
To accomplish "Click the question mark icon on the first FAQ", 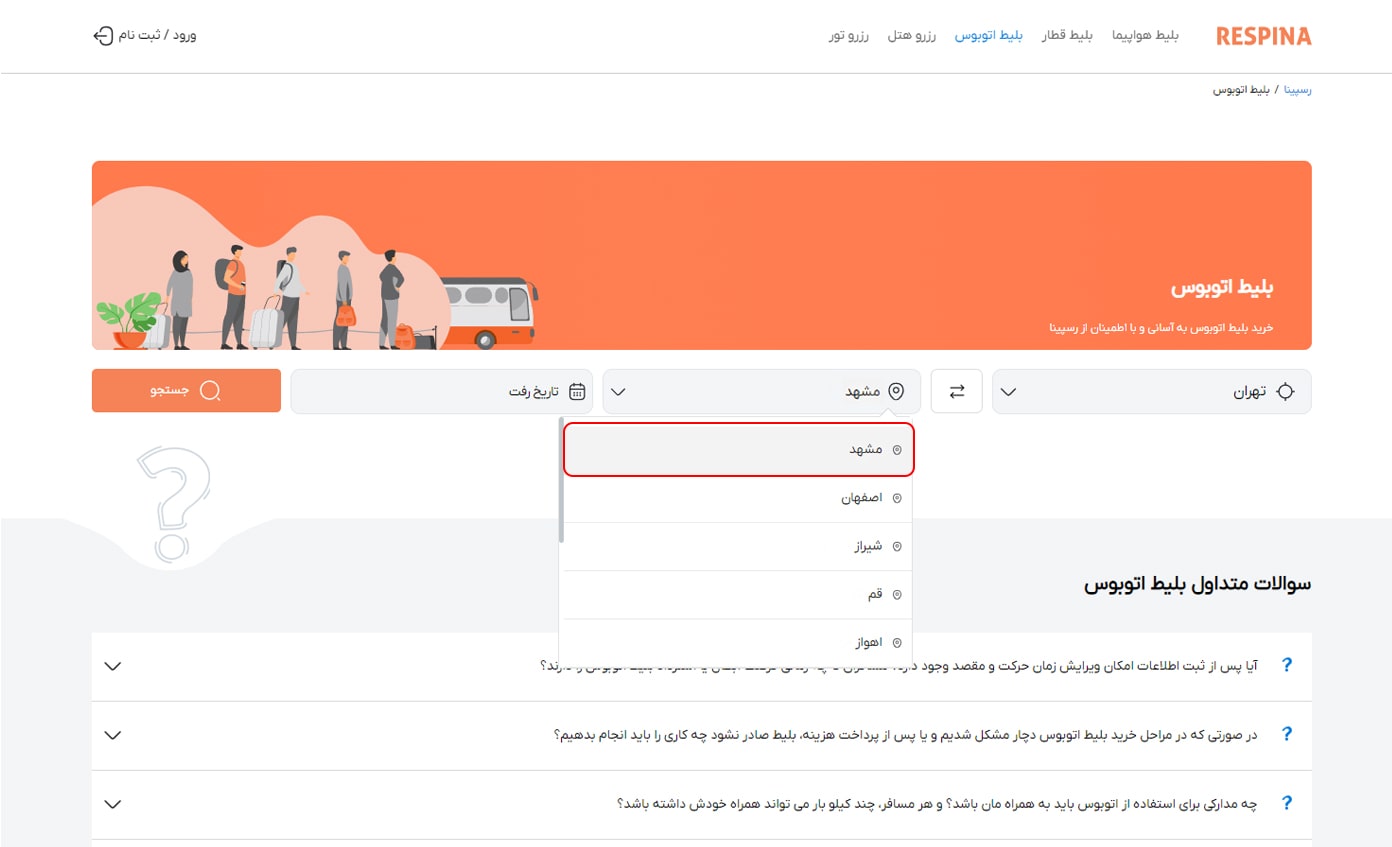I will 1286,663.
